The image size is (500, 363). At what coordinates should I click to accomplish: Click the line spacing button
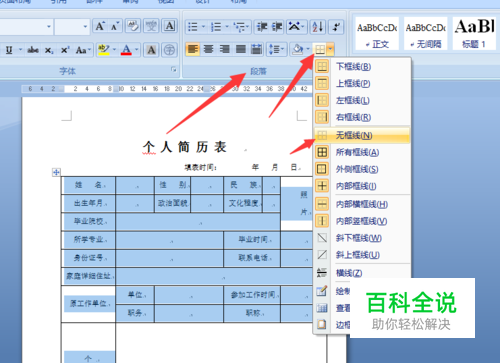coord(276,50)
